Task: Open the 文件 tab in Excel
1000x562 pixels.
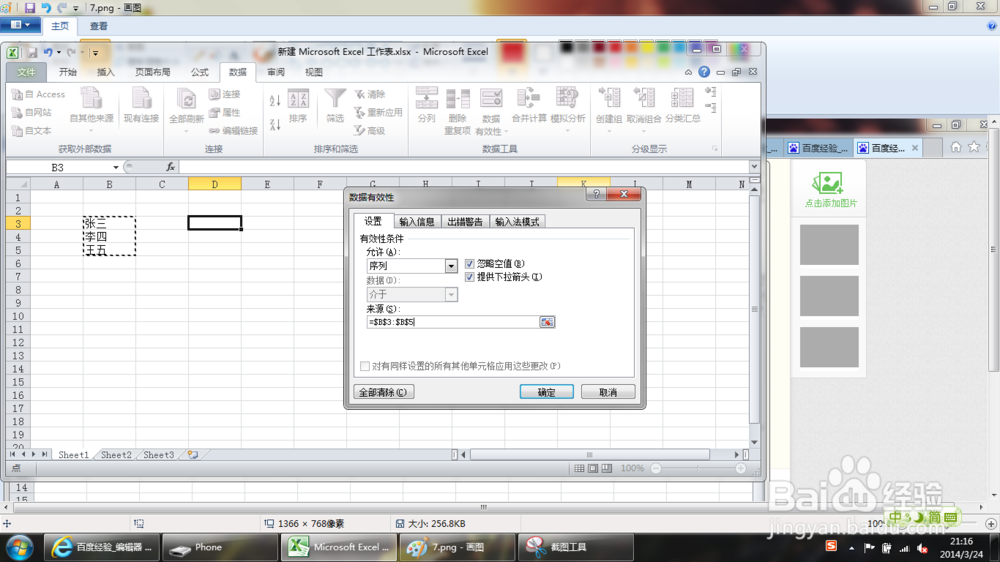Action: [x=26, y=72]
